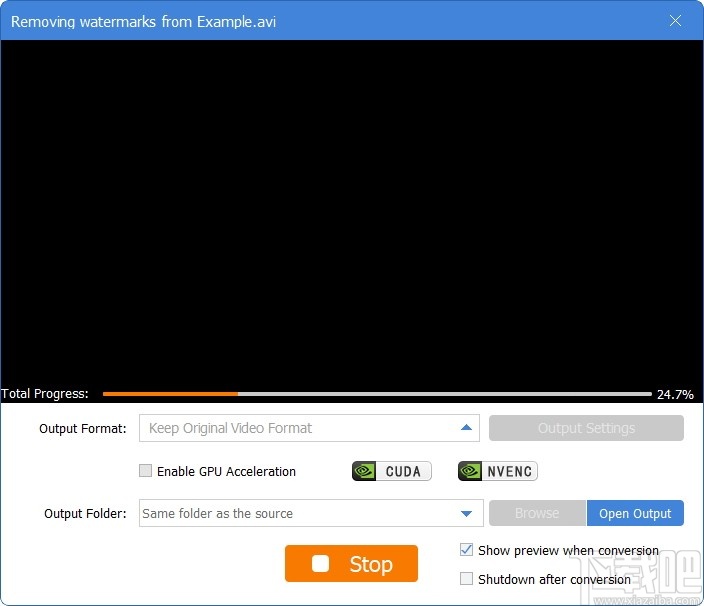Click the disabled Output Settings button

(586, 428)
